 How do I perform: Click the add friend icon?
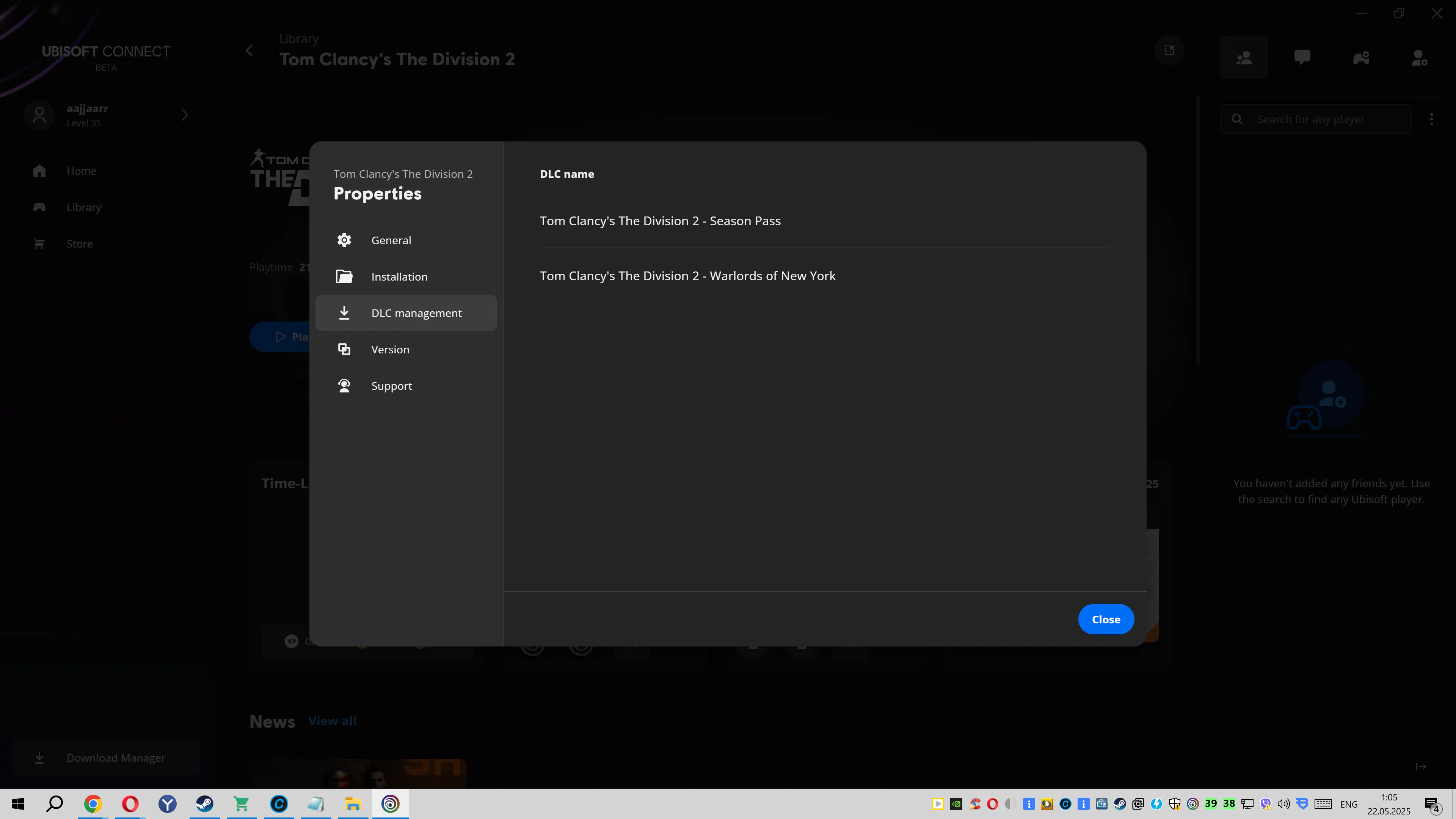[1419, 58]
